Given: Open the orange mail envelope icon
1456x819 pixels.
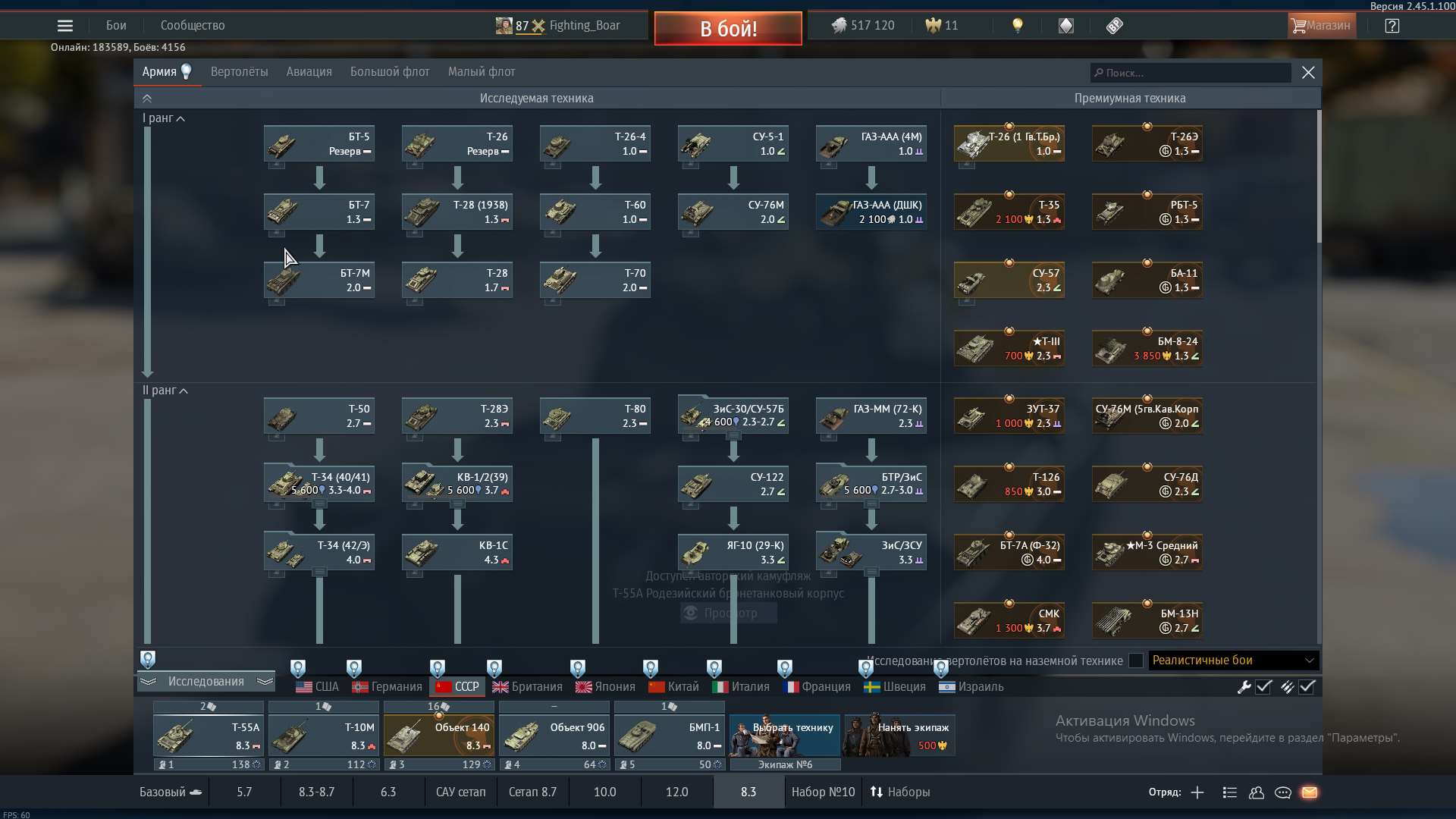Looking at the screenshot, I should pyautogui.click(x=1310, y=792).
